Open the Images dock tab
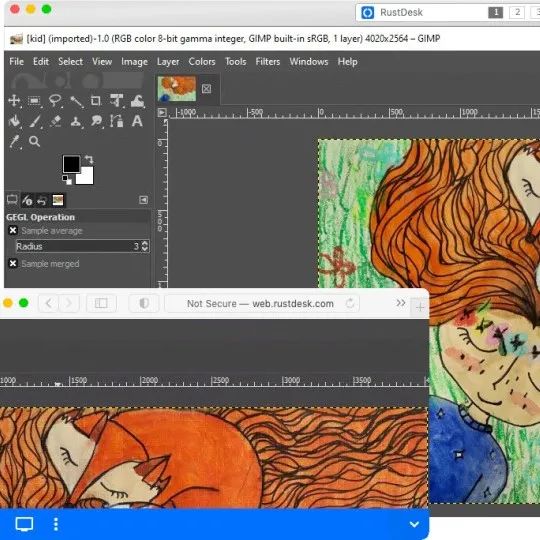 [x=58, y=200]
